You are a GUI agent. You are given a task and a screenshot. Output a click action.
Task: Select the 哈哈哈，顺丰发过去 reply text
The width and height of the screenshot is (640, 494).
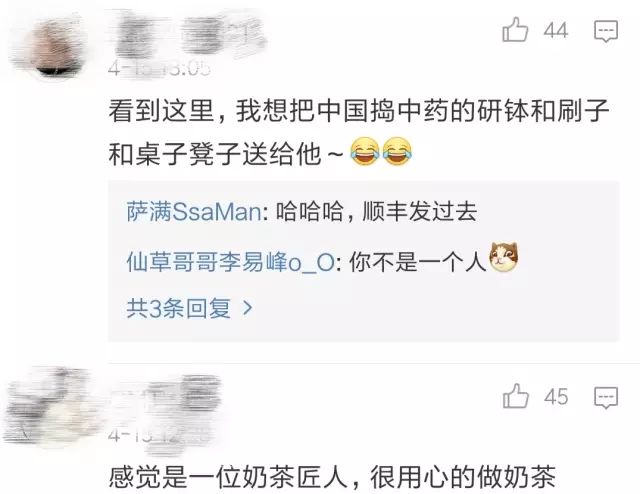coord(376,212)
